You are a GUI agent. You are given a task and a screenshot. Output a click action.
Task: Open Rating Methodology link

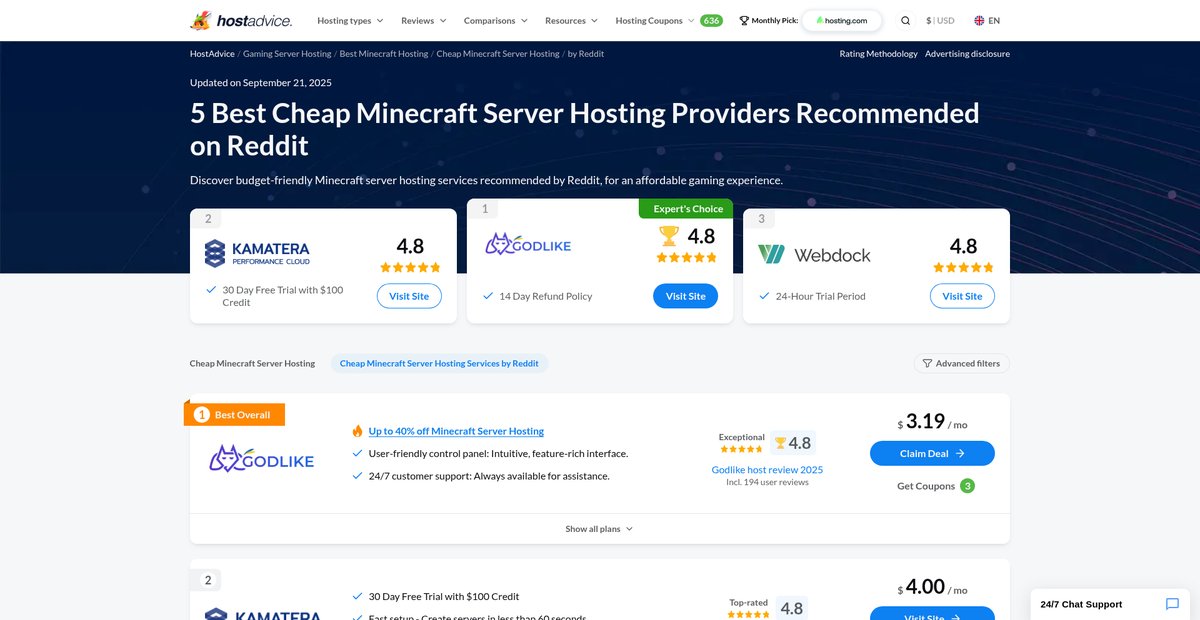click(x=878, y=54)
